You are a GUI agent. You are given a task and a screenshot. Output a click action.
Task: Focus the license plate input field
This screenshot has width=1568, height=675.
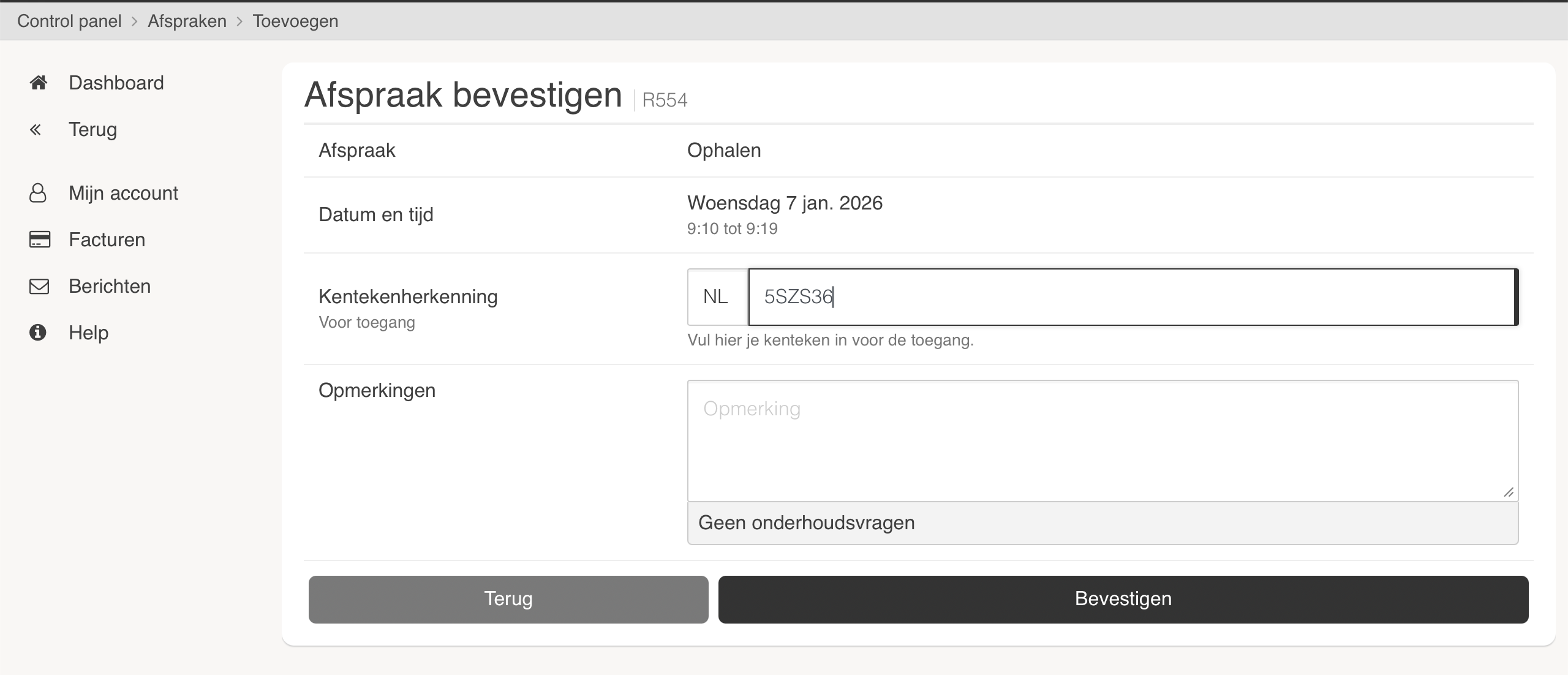point(1132,297)
